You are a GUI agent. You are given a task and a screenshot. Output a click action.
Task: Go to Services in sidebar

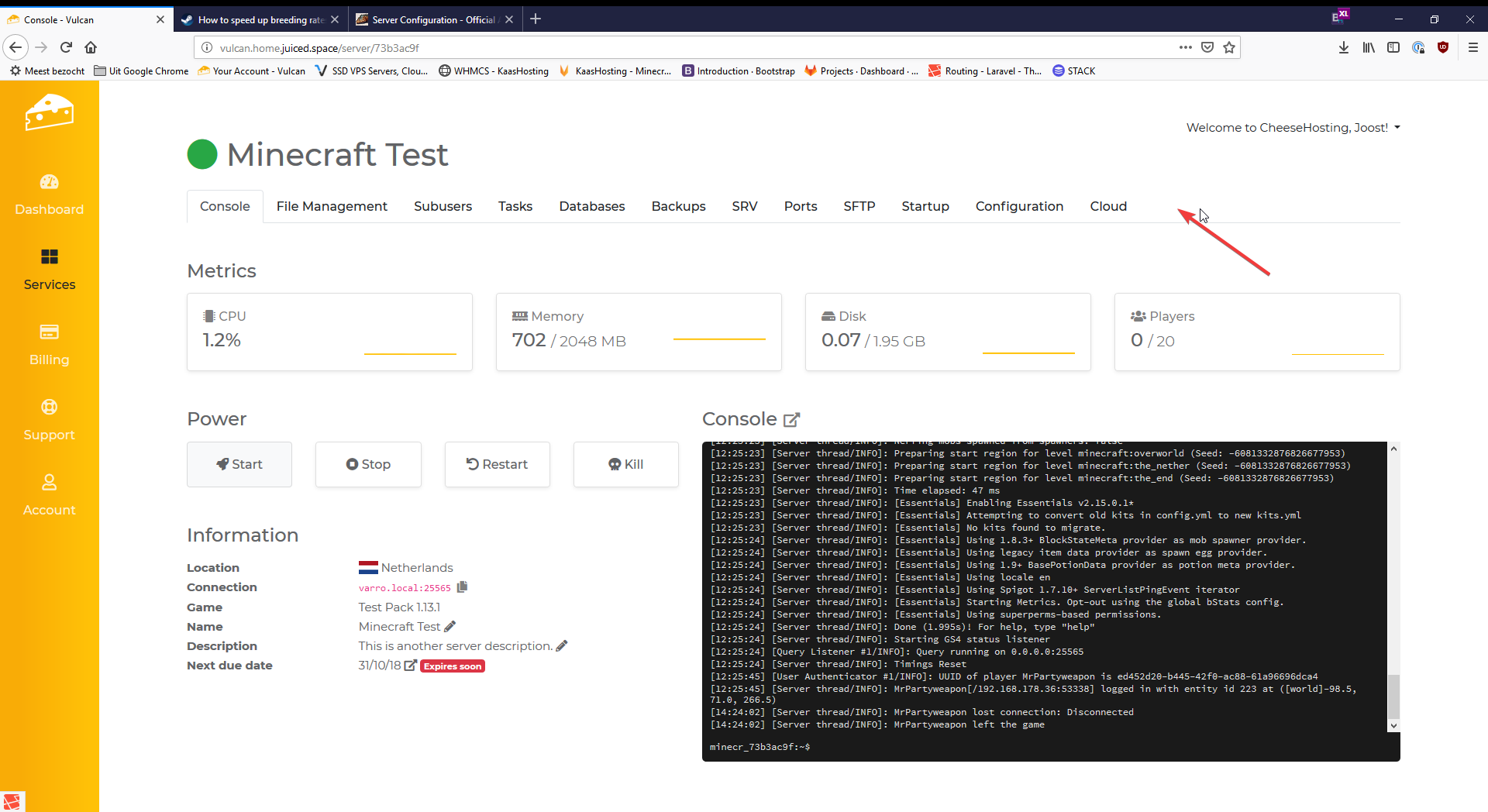(x=49, y=270)
